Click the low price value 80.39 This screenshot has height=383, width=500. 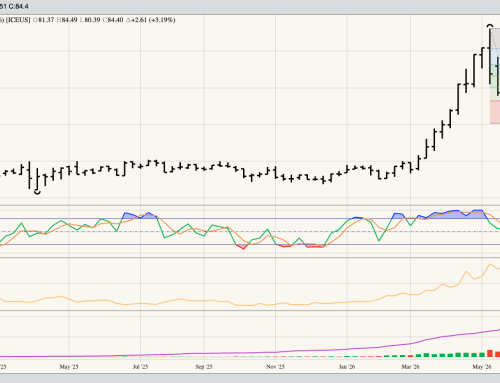(x=92, y=20)
